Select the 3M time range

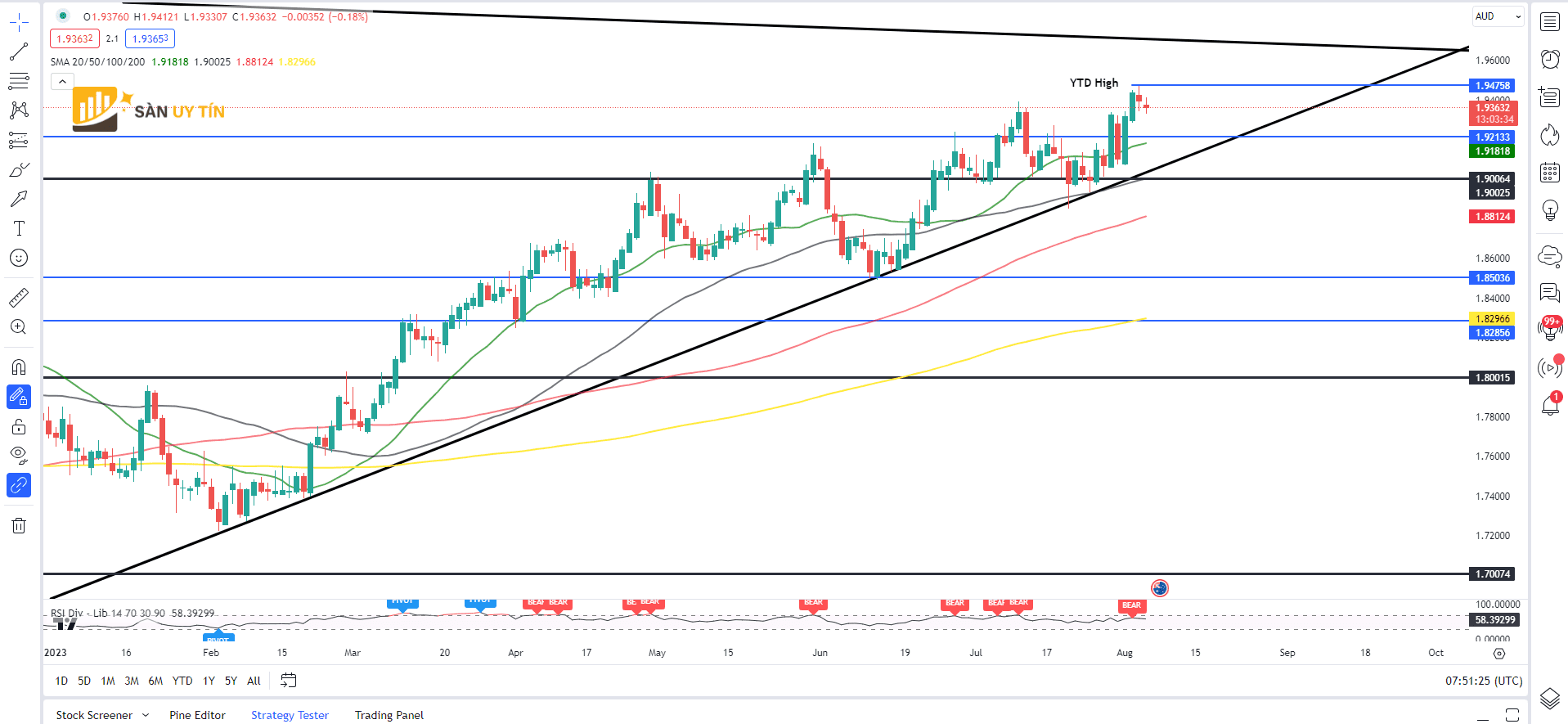pyautogui.click(x=132, y=681)
